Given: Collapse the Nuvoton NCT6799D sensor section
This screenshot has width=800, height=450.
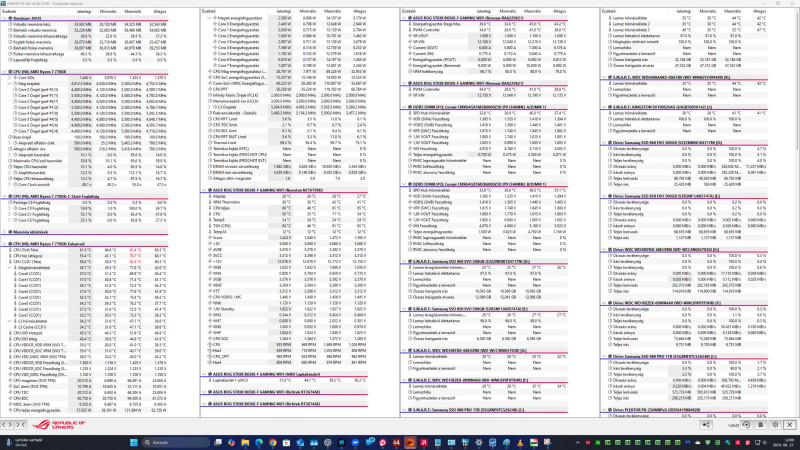Looking at the screenshot, I should coord(204,190).
